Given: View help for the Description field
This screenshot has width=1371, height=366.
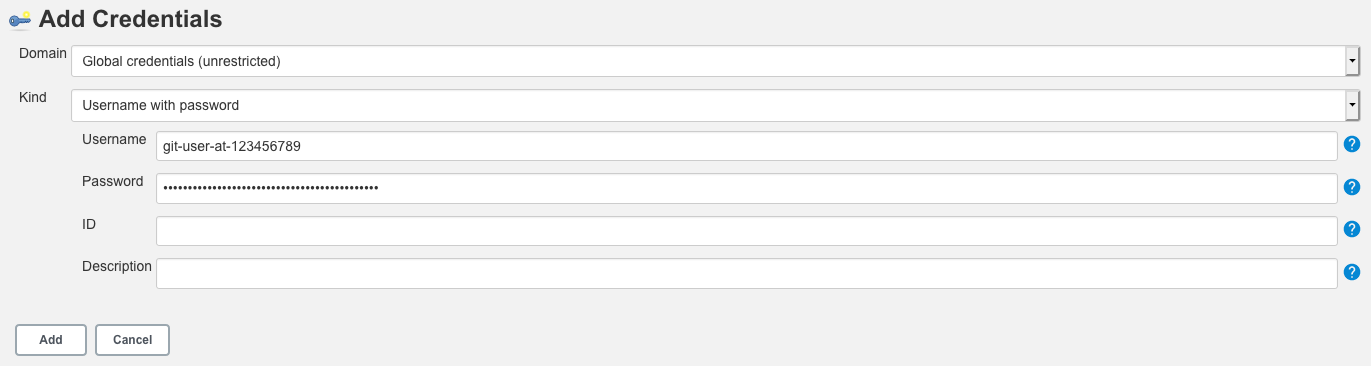Looking at the screenshot, I should [x=1352, y=271].
